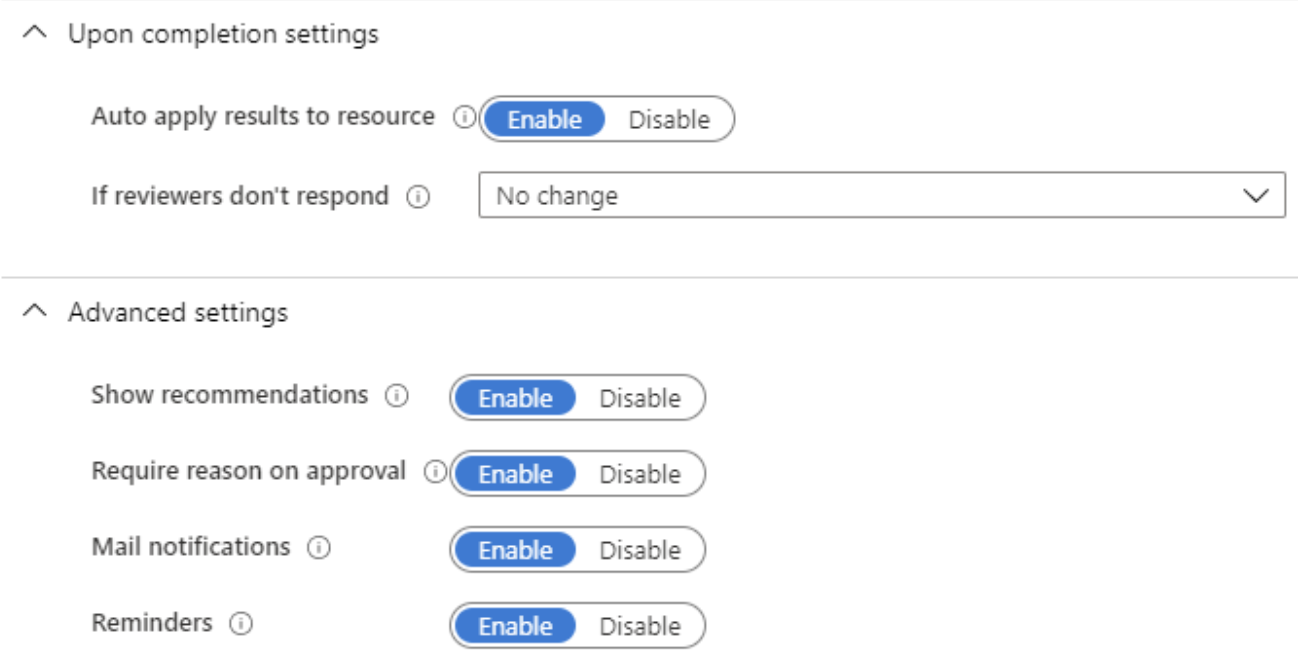Disable Auto apply results to resource
Viewport: 1304px width, 664px height.
point(669,119)
